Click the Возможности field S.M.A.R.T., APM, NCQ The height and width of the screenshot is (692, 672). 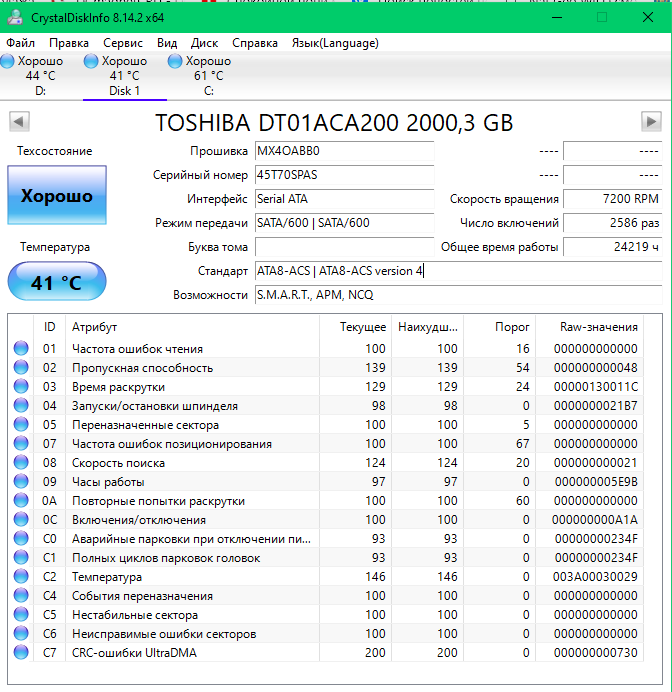coord(458,294)
